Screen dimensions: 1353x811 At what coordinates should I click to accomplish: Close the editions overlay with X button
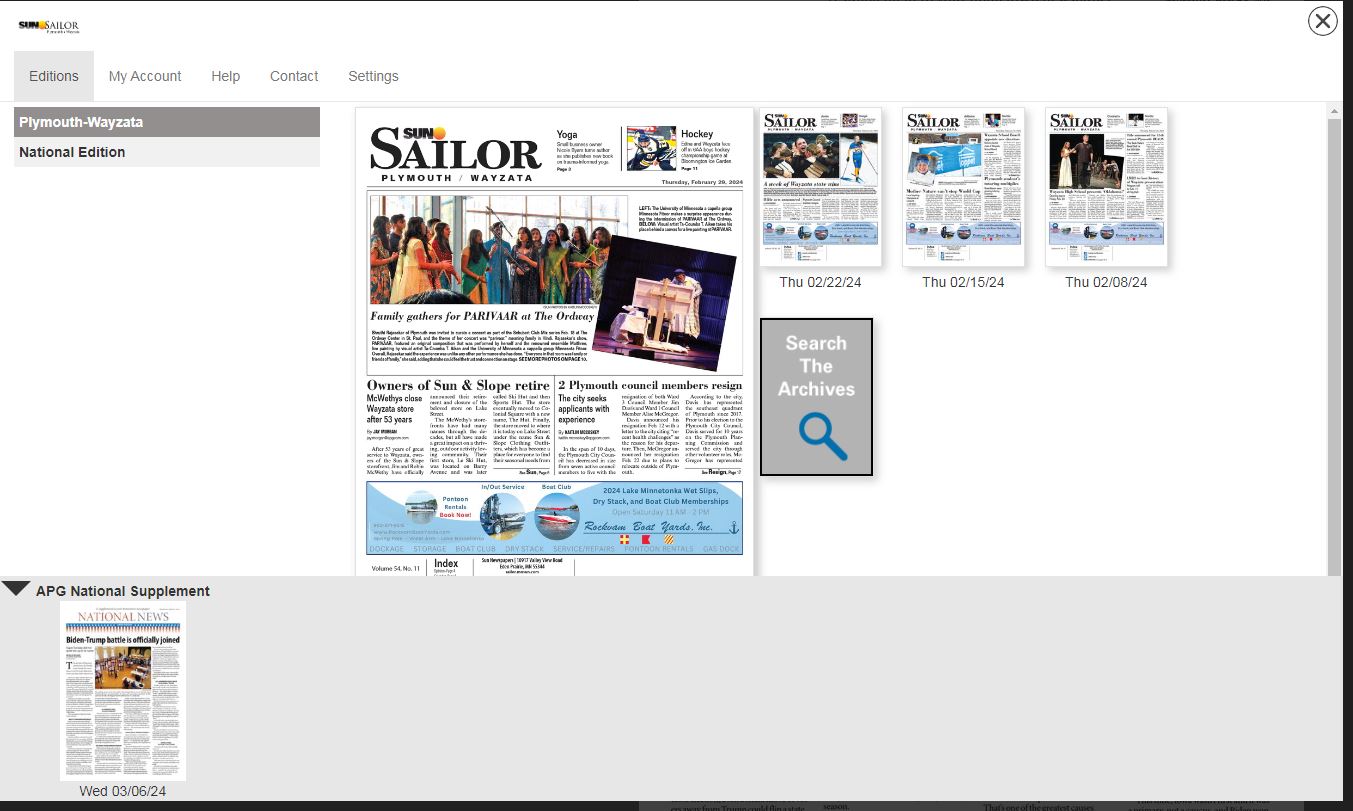tap(1322, 21)
